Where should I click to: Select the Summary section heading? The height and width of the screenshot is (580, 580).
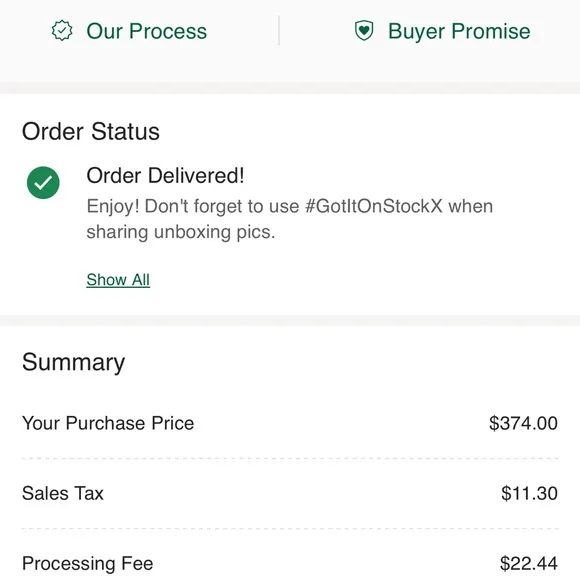click(x=74, y=362)
